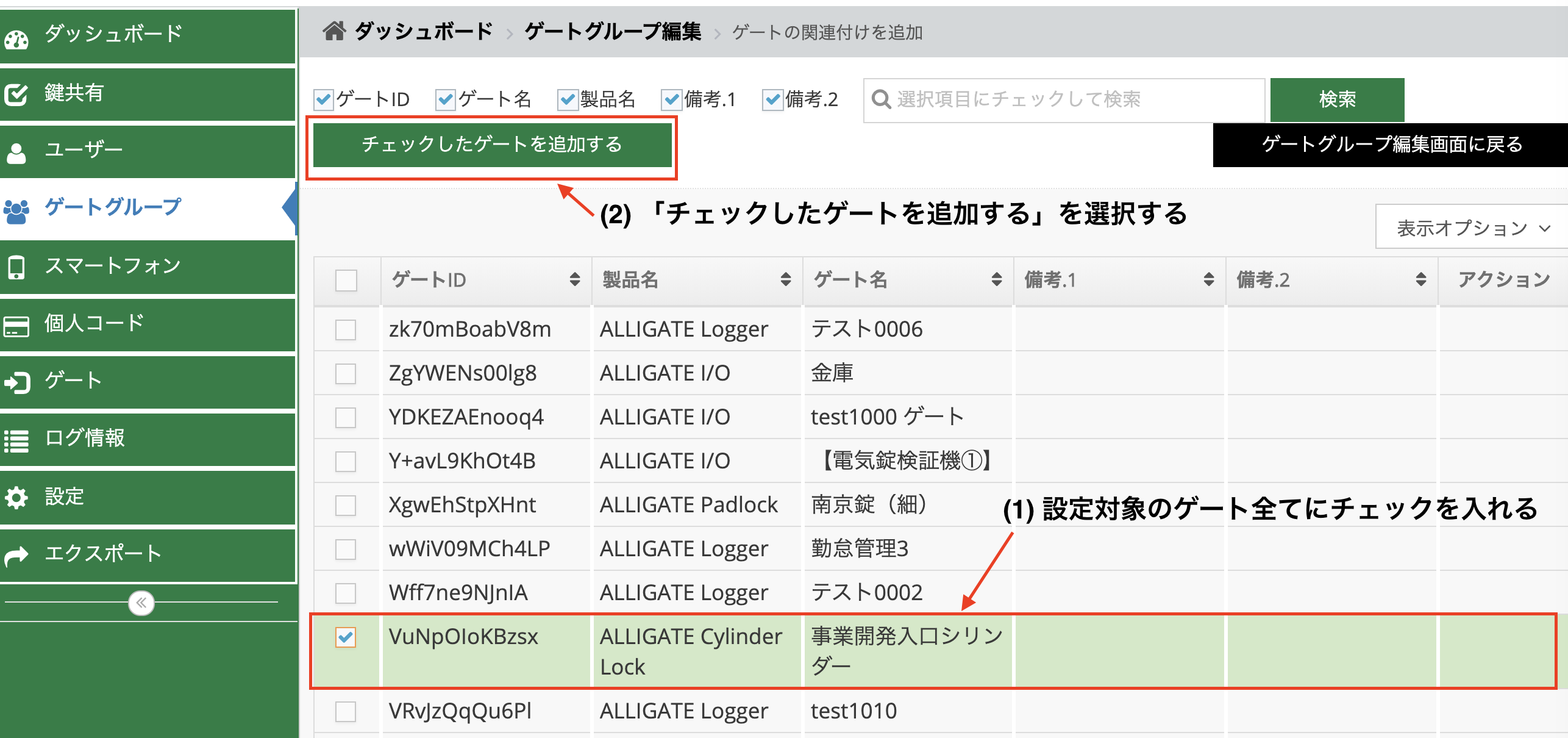Open エクスポート sidebar page
The height and width of the screenshot is (738, 1568).
click(148, 554)
